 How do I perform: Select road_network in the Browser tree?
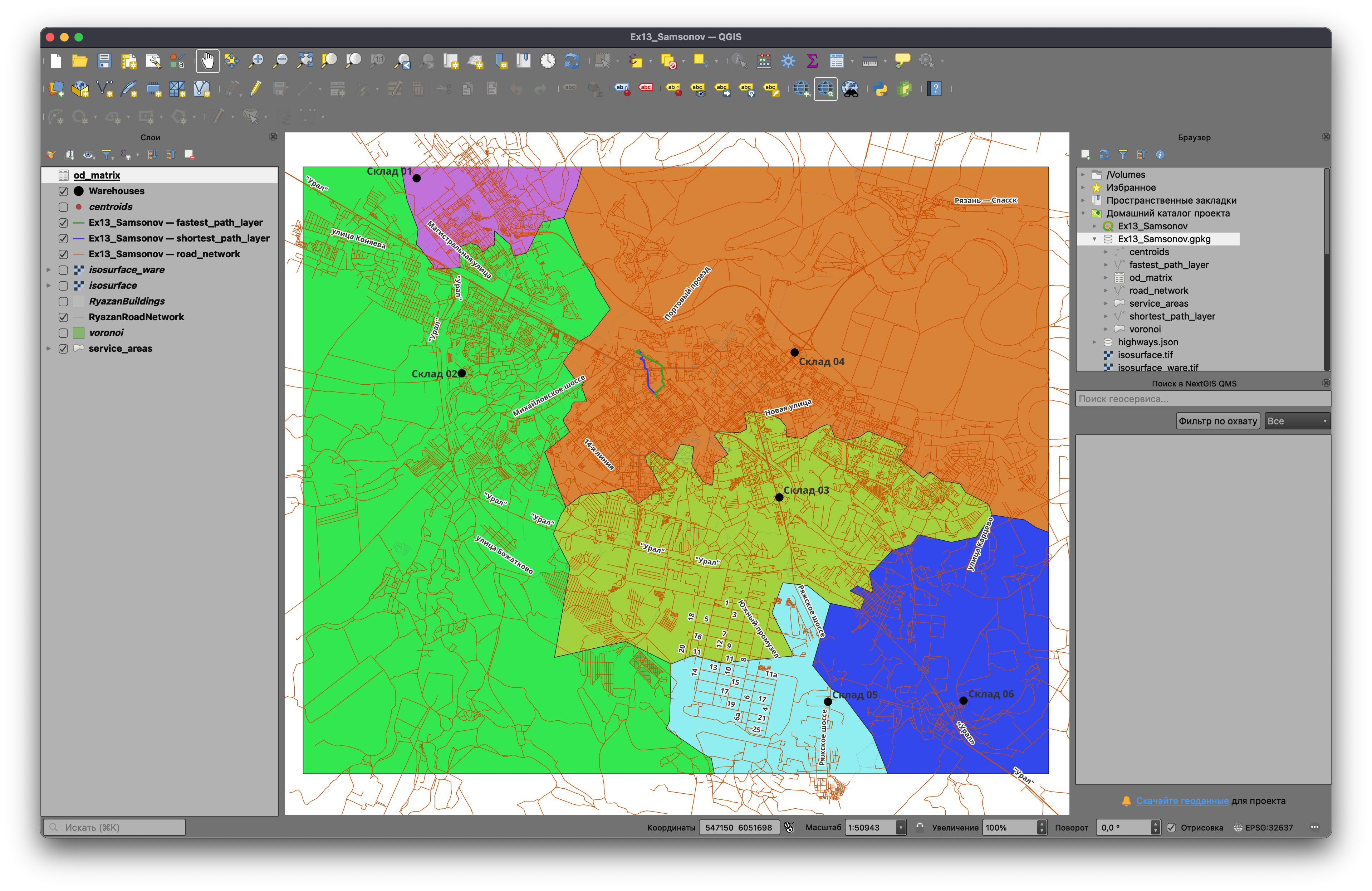coord(1158,291)
